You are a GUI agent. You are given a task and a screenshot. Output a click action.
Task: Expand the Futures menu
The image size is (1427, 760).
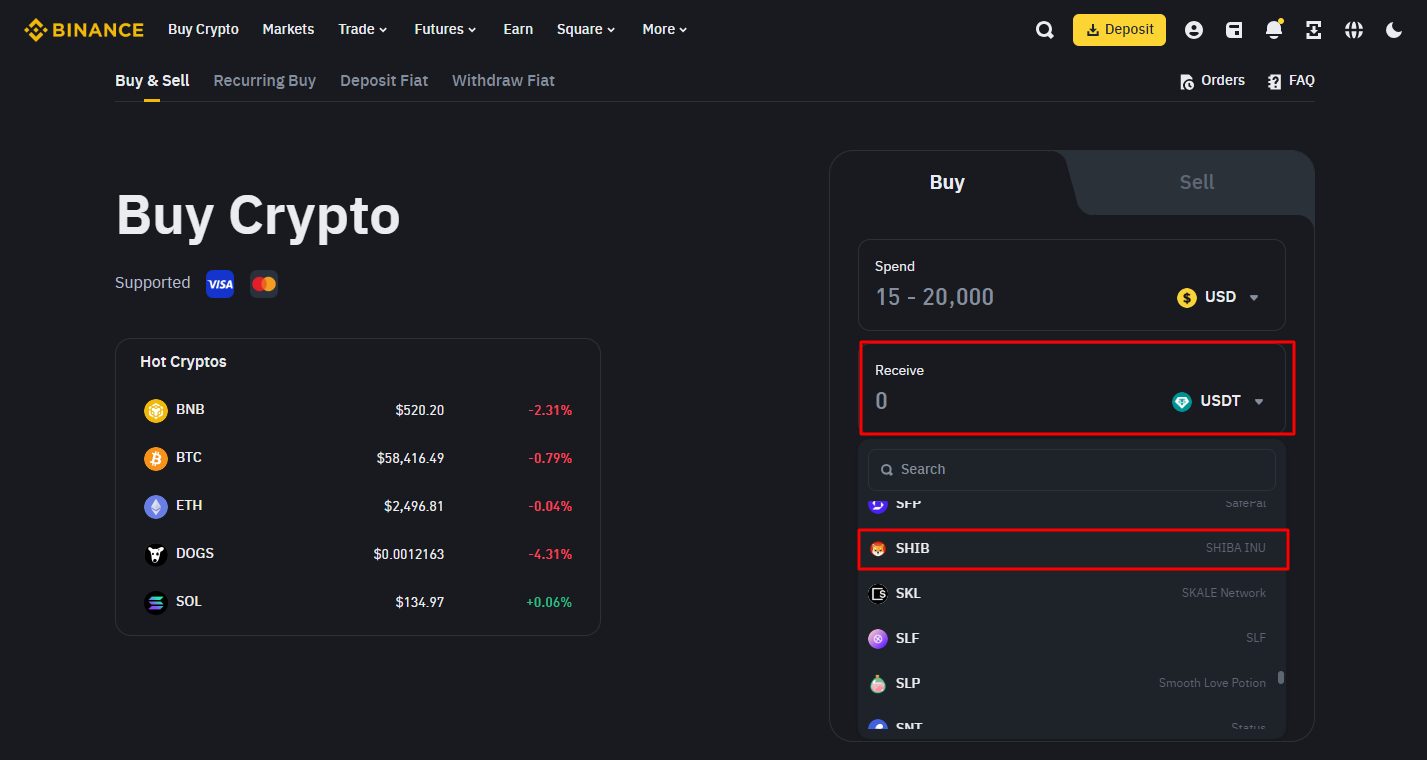click(x=445, y=29)
